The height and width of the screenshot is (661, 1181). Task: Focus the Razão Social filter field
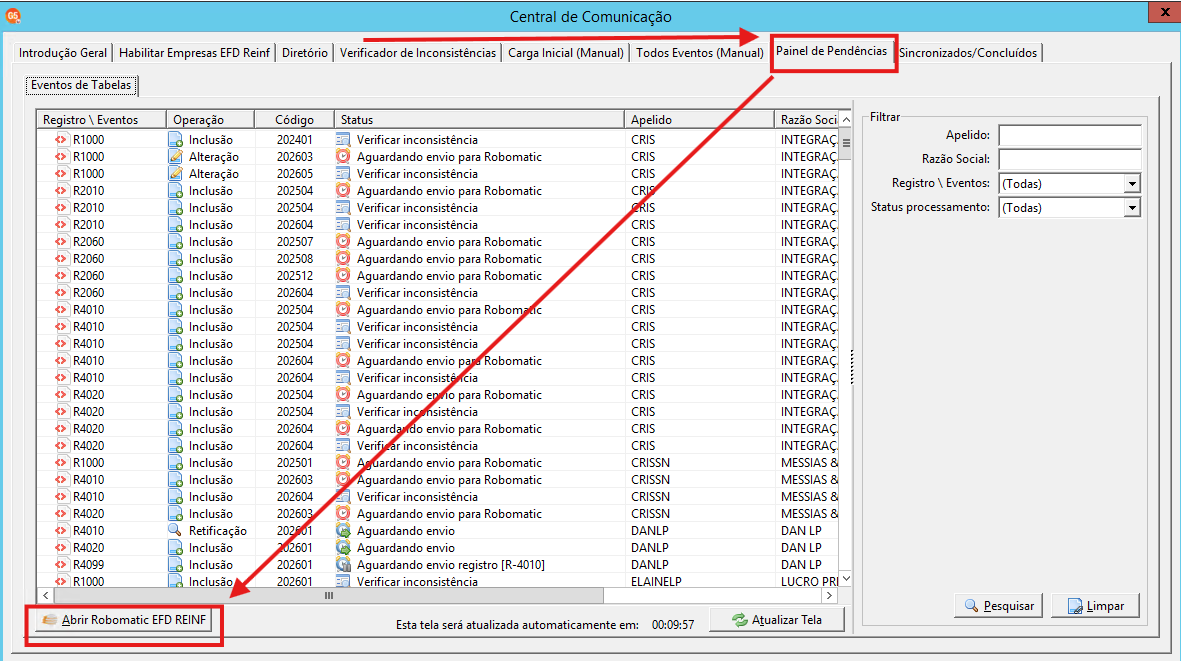pyautogui.click(x=1070, y=160)
